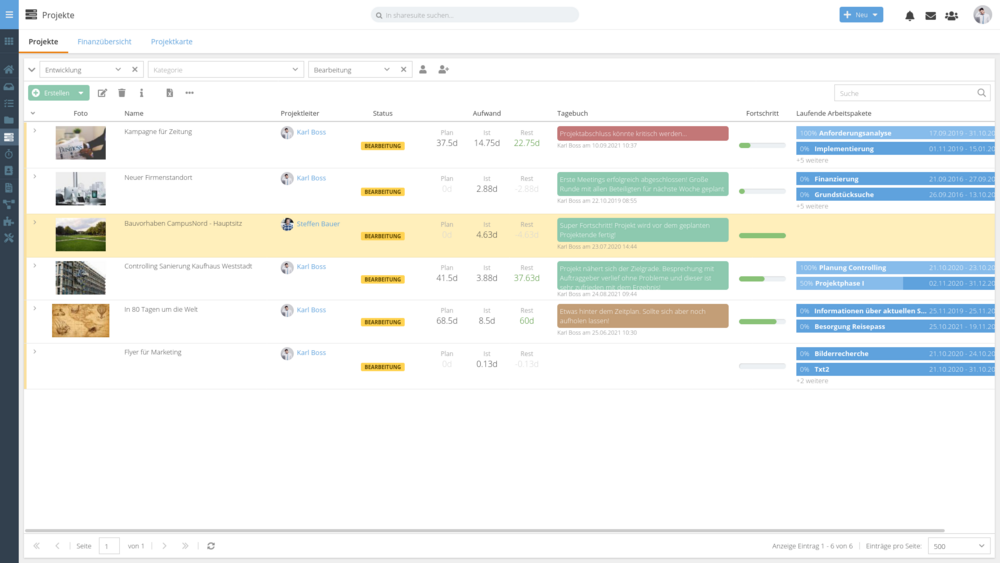Click the In 80 Tagen progress bar
This screenshot has width=1000, height=563.
(762, 322)
